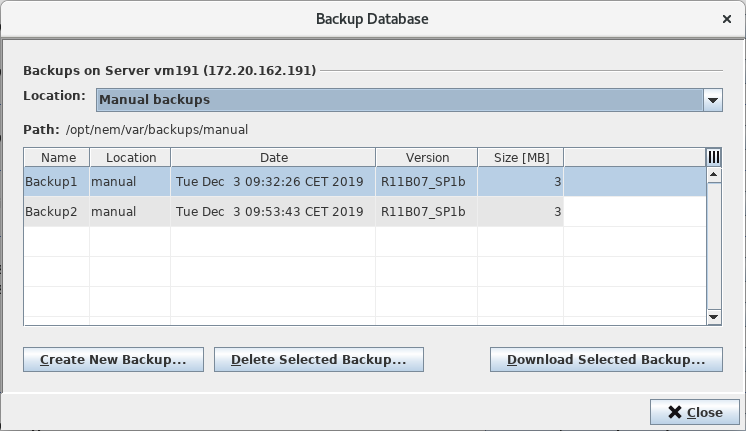Click Download Selected Backup button
The width and height of the screenshot is (746, 431).
click(x=606, y=360)
